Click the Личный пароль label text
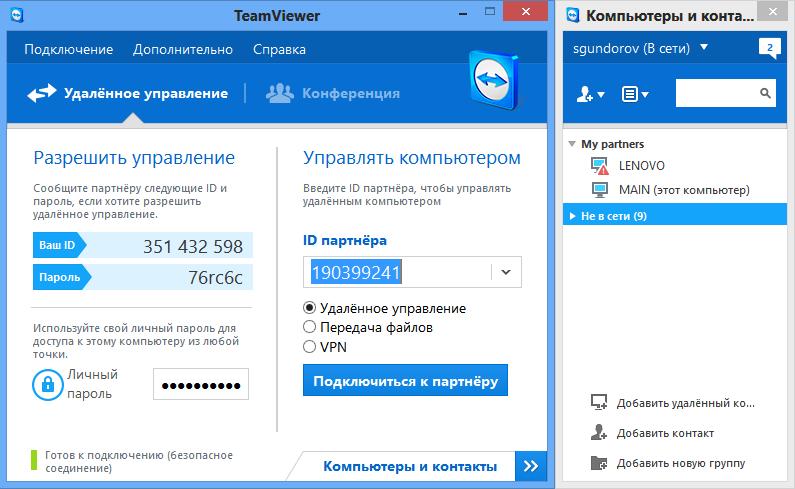 pyautogui.click(x=92, y=384)
